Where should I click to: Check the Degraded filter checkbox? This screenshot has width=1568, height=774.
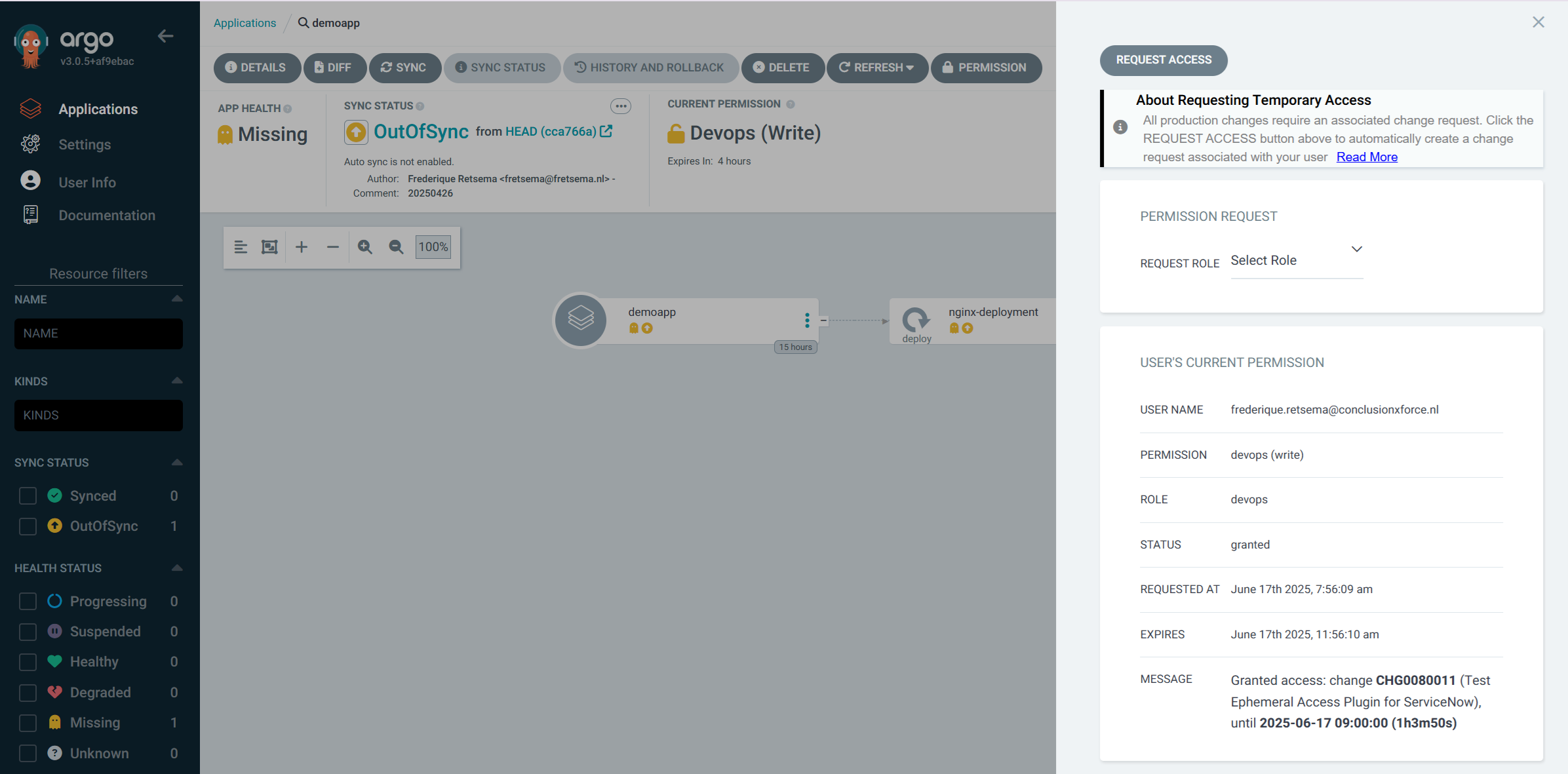click(28, 693)
